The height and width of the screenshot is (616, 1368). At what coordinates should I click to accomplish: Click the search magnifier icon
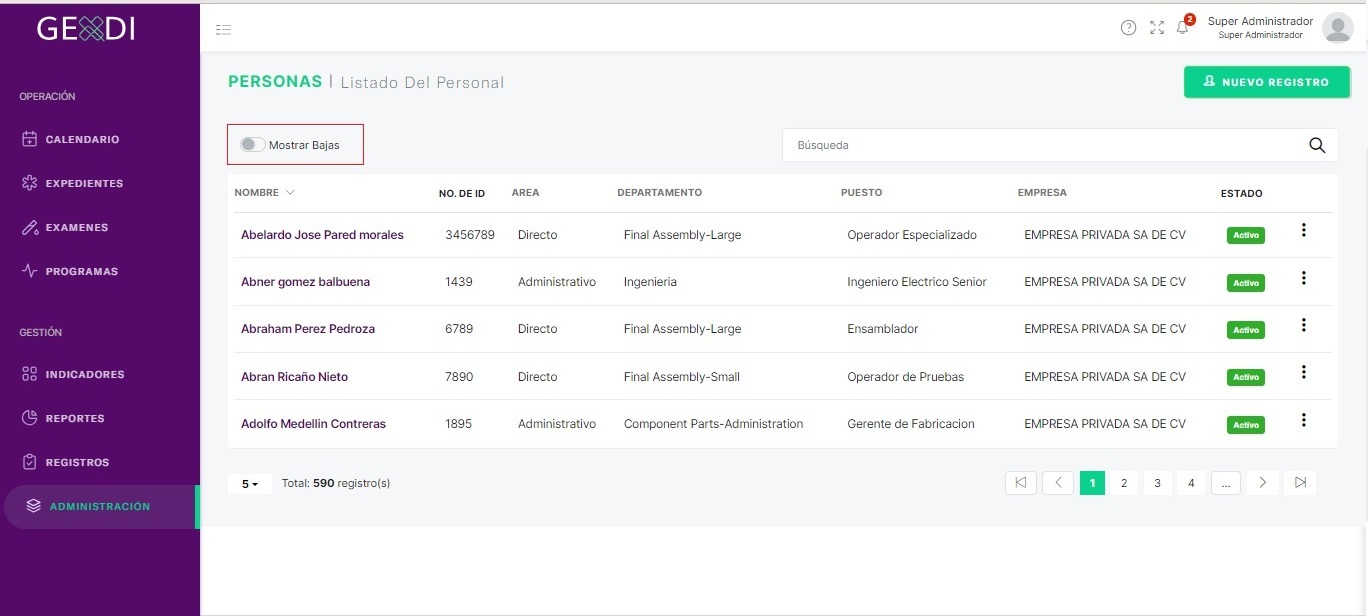pos(1317,145)
